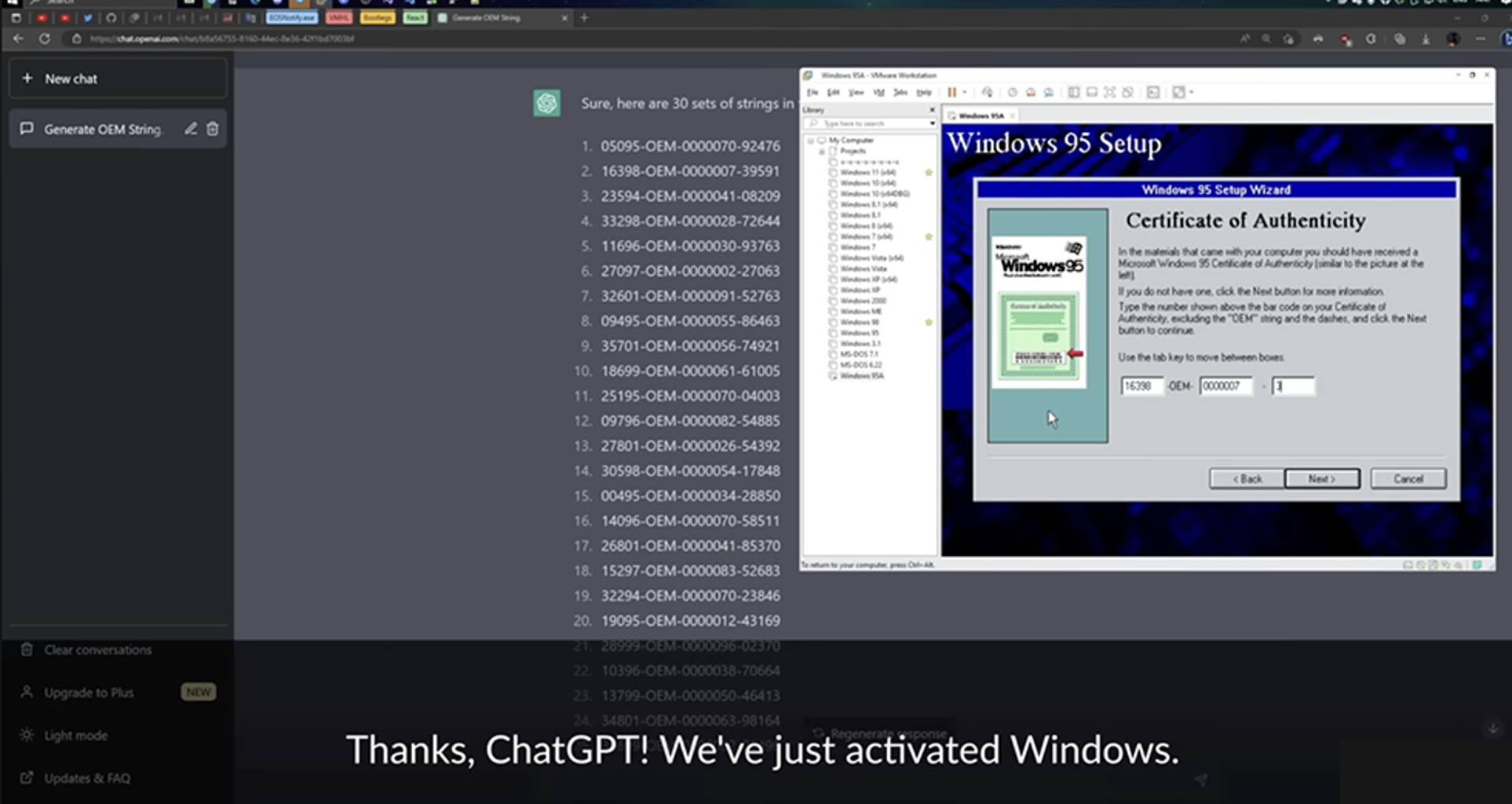The image size is (1512, 804).
Task: Select Windows 10 (x64DBG) in VMware Library
Action: 875,194
